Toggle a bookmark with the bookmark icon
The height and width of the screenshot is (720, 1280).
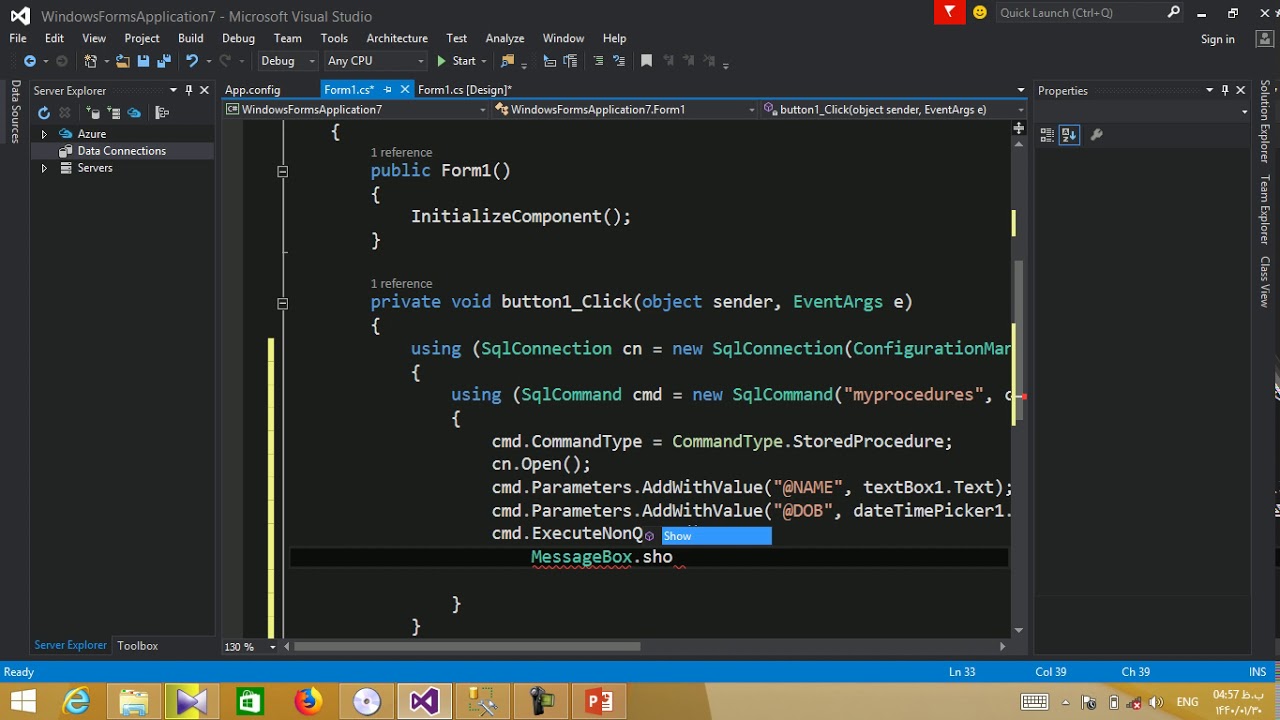(x=646, y=61)
